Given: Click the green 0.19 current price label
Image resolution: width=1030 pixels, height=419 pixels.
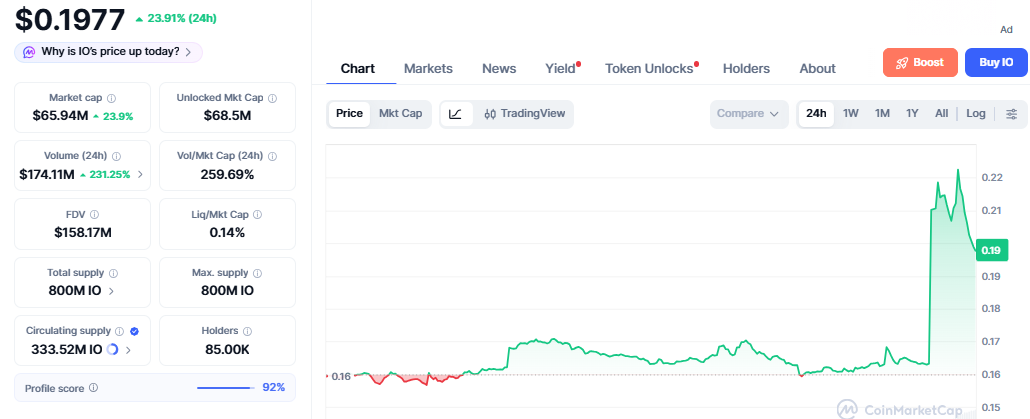Looking at the screenshot, I should coord(991,250).
